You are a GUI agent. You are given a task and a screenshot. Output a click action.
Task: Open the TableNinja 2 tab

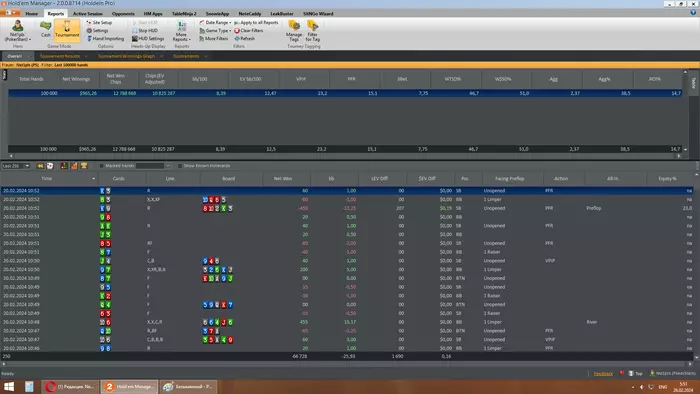tap(184, 13)
